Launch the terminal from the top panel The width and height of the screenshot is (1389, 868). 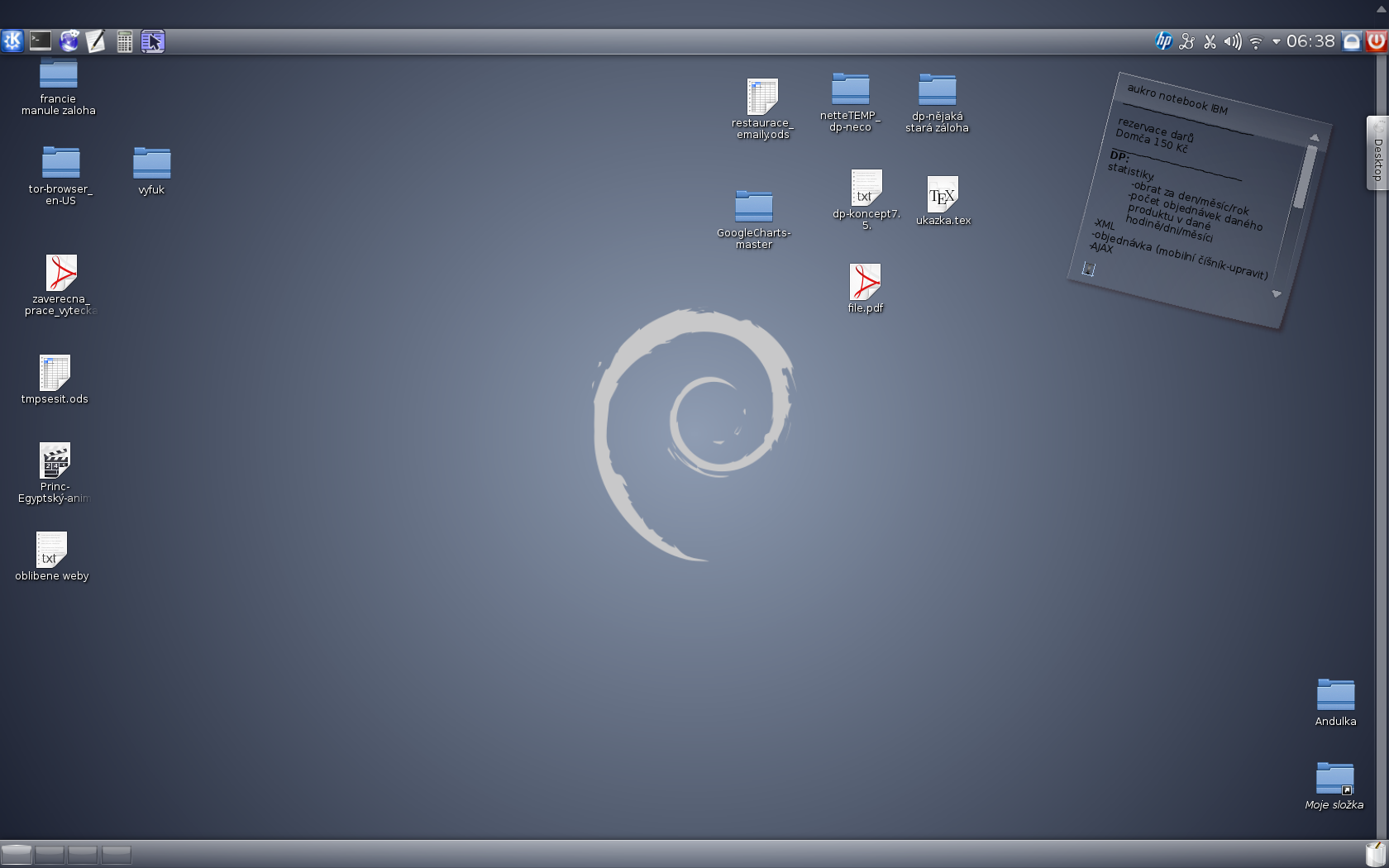tap(41, 41)
